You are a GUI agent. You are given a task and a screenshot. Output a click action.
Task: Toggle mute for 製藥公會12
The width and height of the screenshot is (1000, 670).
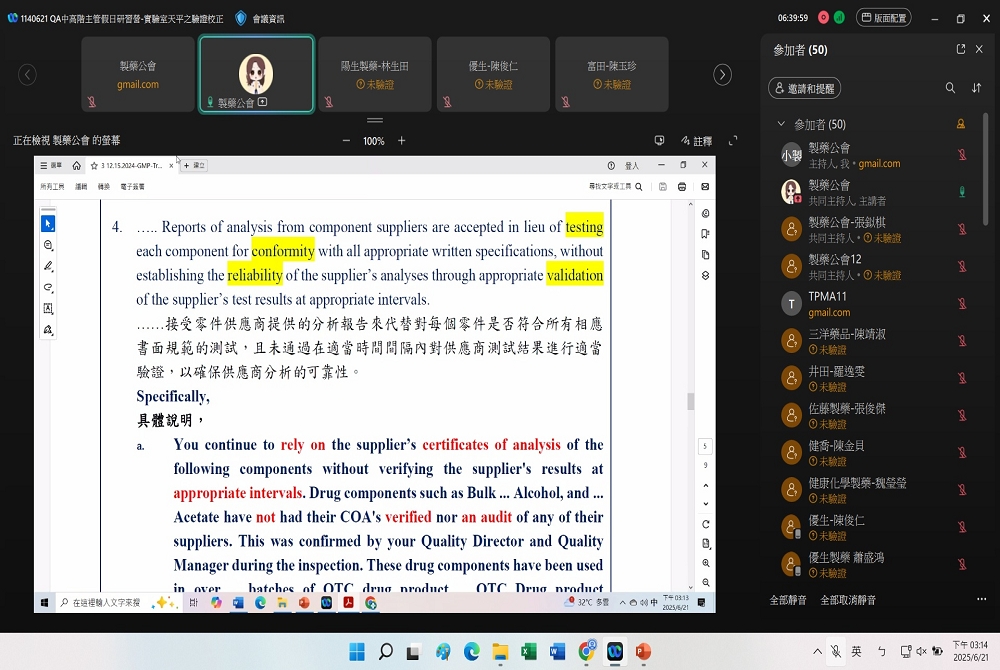(962, 266)
